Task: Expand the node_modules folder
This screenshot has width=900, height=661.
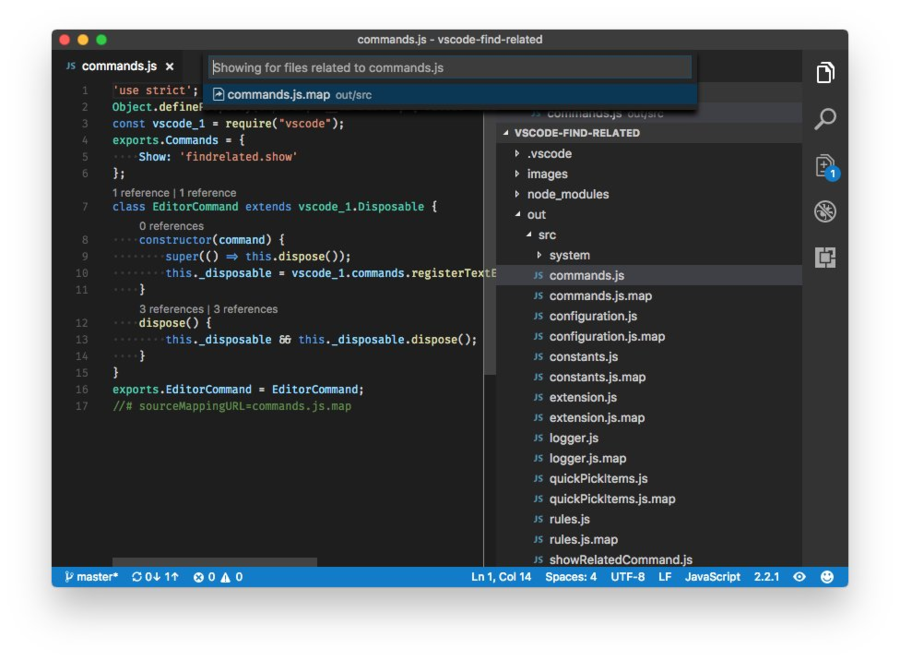Action: [567, 194]
